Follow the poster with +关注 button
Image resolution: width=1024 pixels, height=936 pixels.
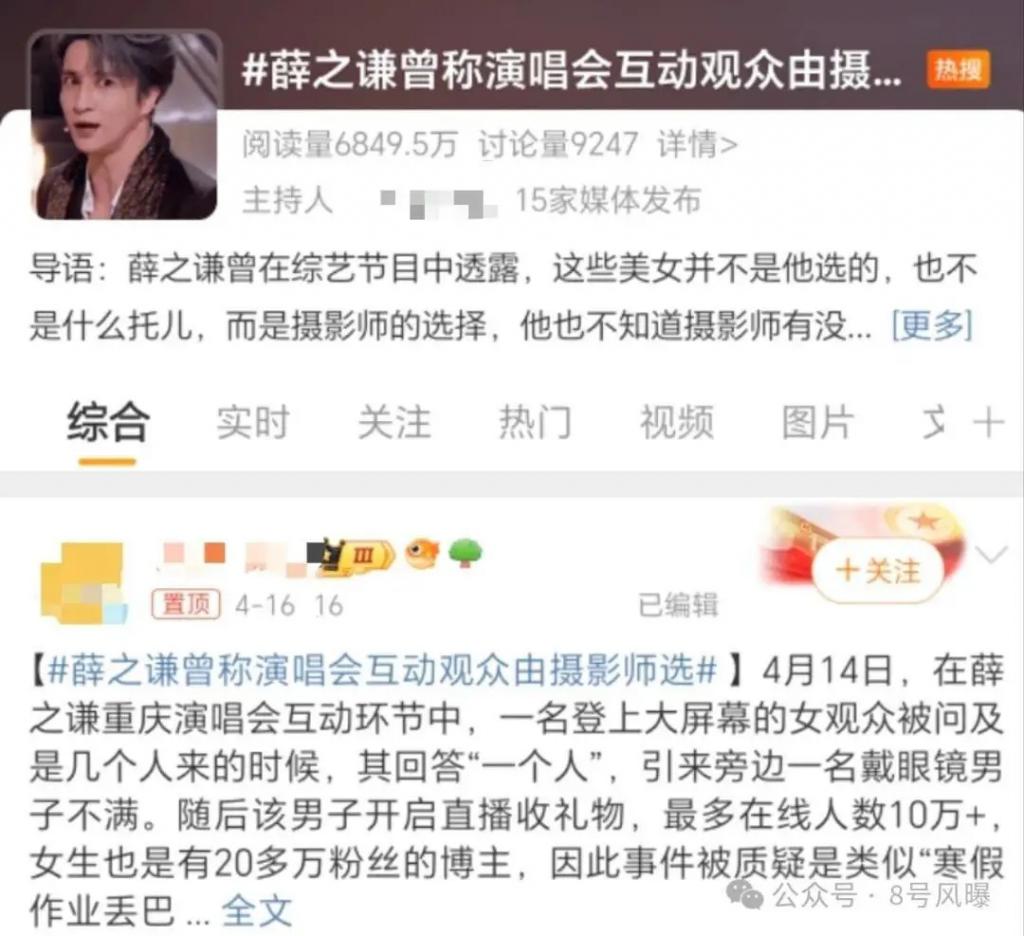pyautogui.click(x=877, y=571)
